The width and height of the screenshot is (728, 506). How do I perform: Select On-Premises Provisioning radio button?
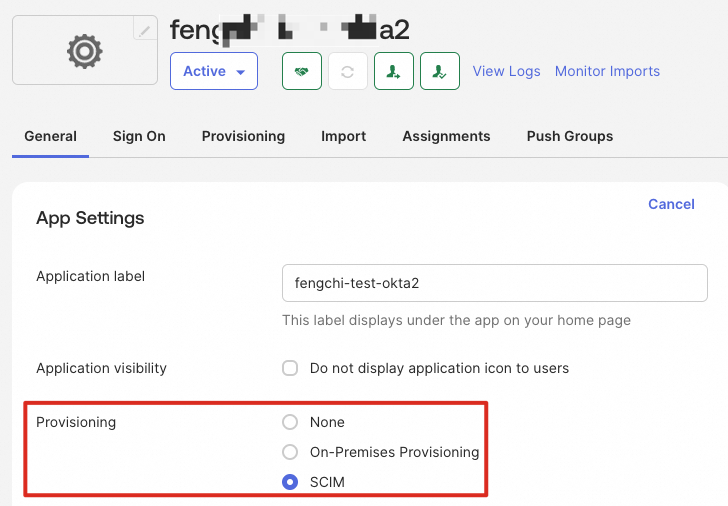tap(290, 452)
